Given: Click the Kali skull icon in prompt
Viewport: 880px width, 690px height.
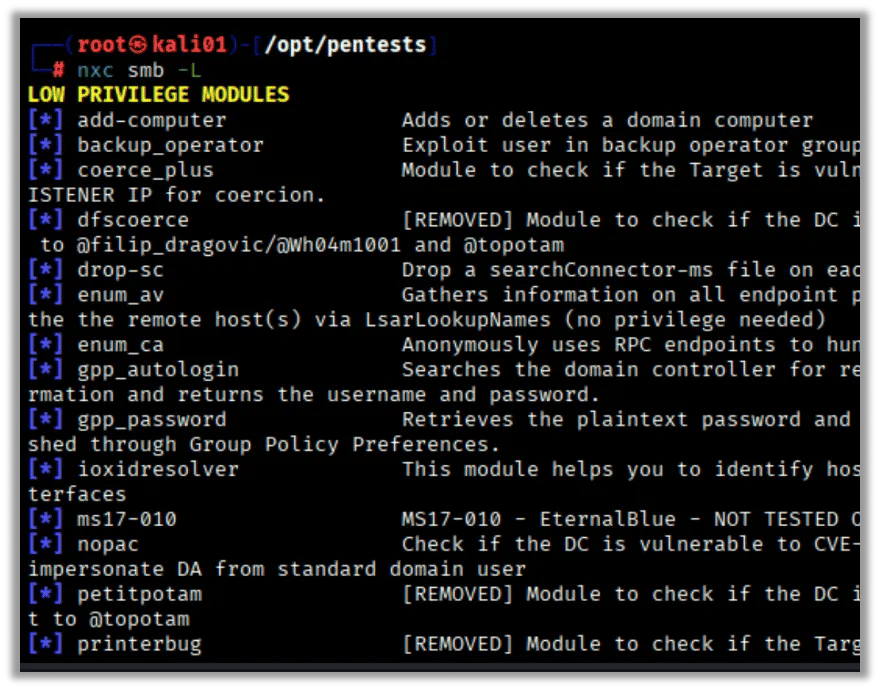Looking at the screenshot, I should coord(138,44).
